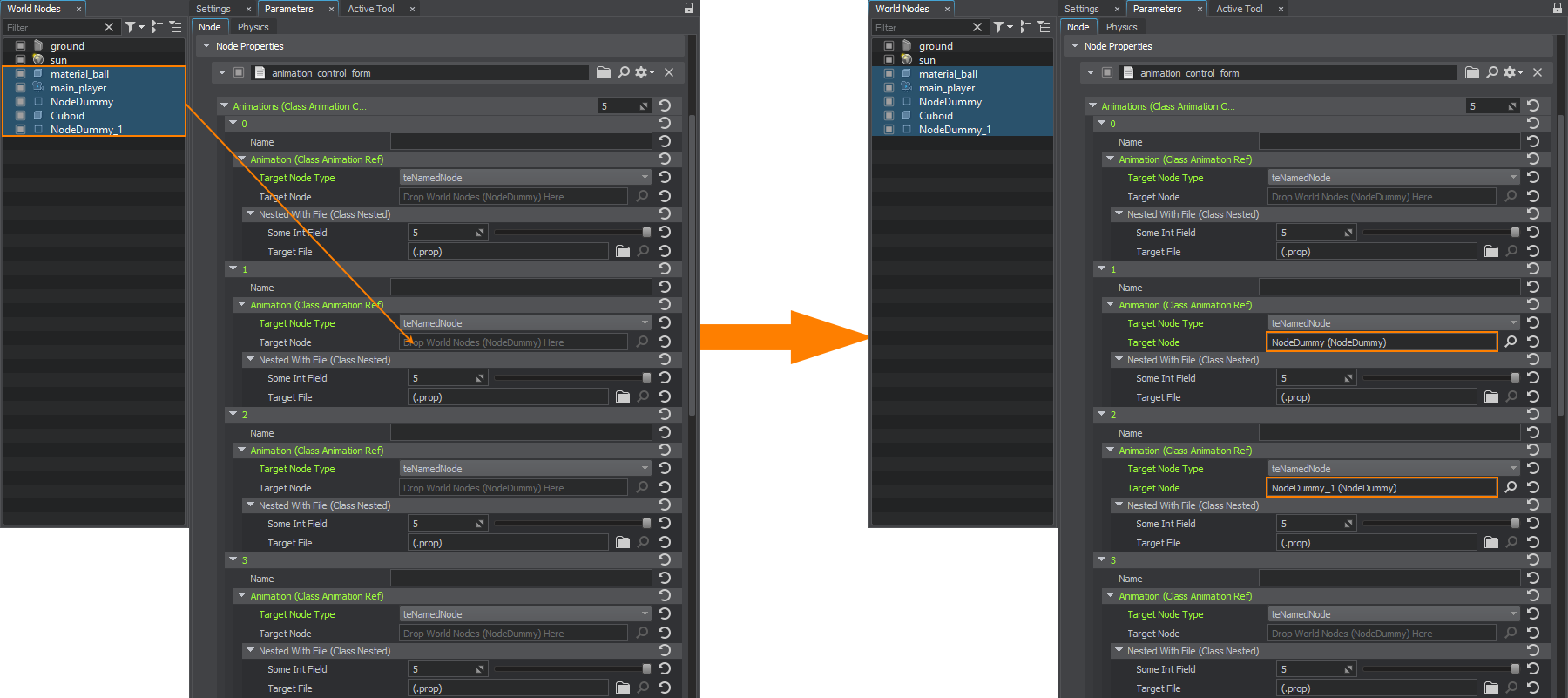This screenshot has height=698, width=1568.
Task: Select main_player node in left World Nodes list
Action: [x=78, y=88]
